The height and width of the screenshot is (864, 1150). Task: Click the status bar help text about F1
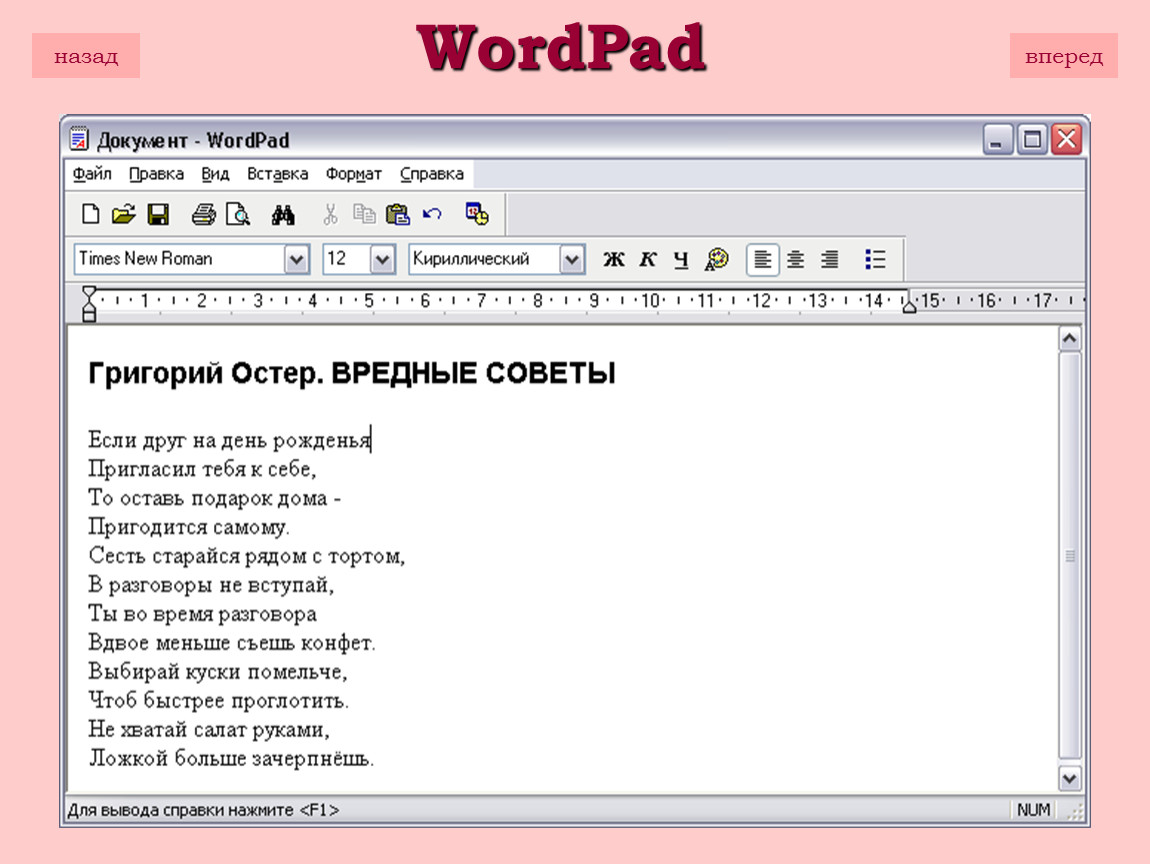203,810
